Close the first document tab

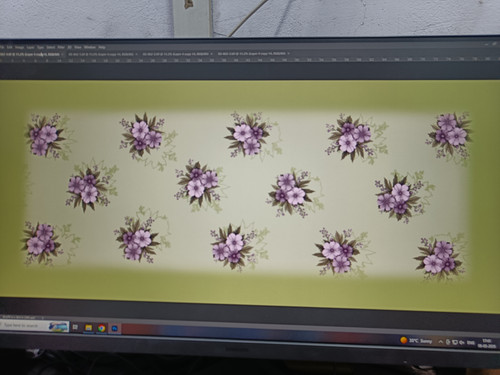62,54
